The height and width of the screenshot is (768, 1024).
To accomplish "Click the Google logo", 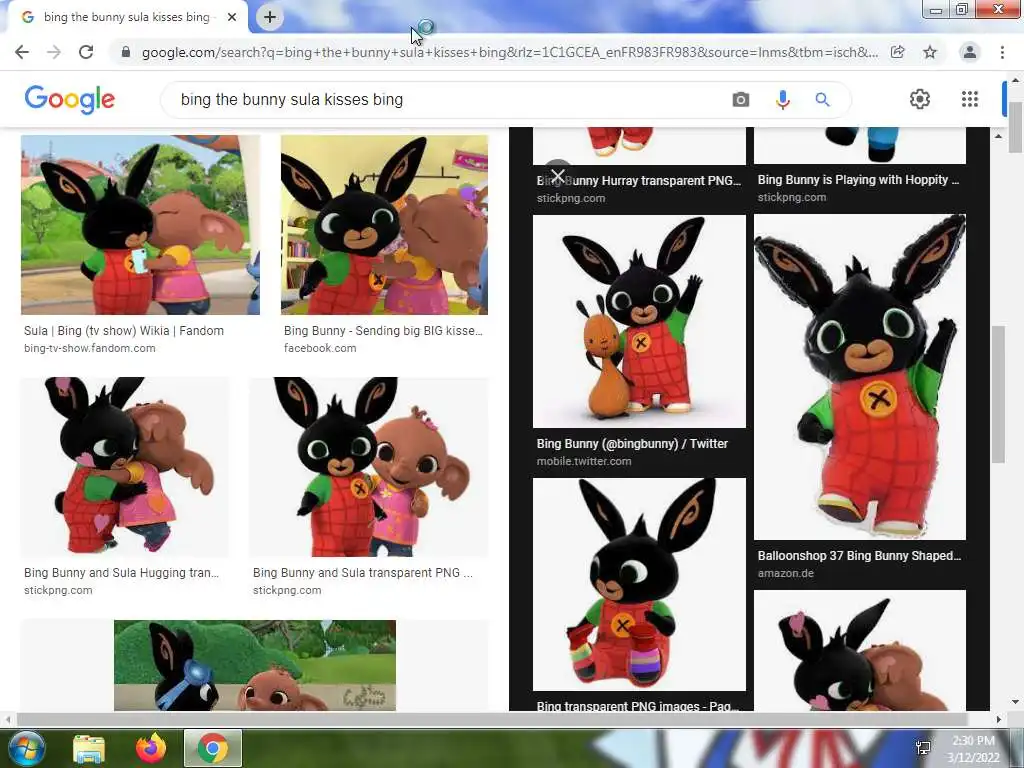I will 70,99.
